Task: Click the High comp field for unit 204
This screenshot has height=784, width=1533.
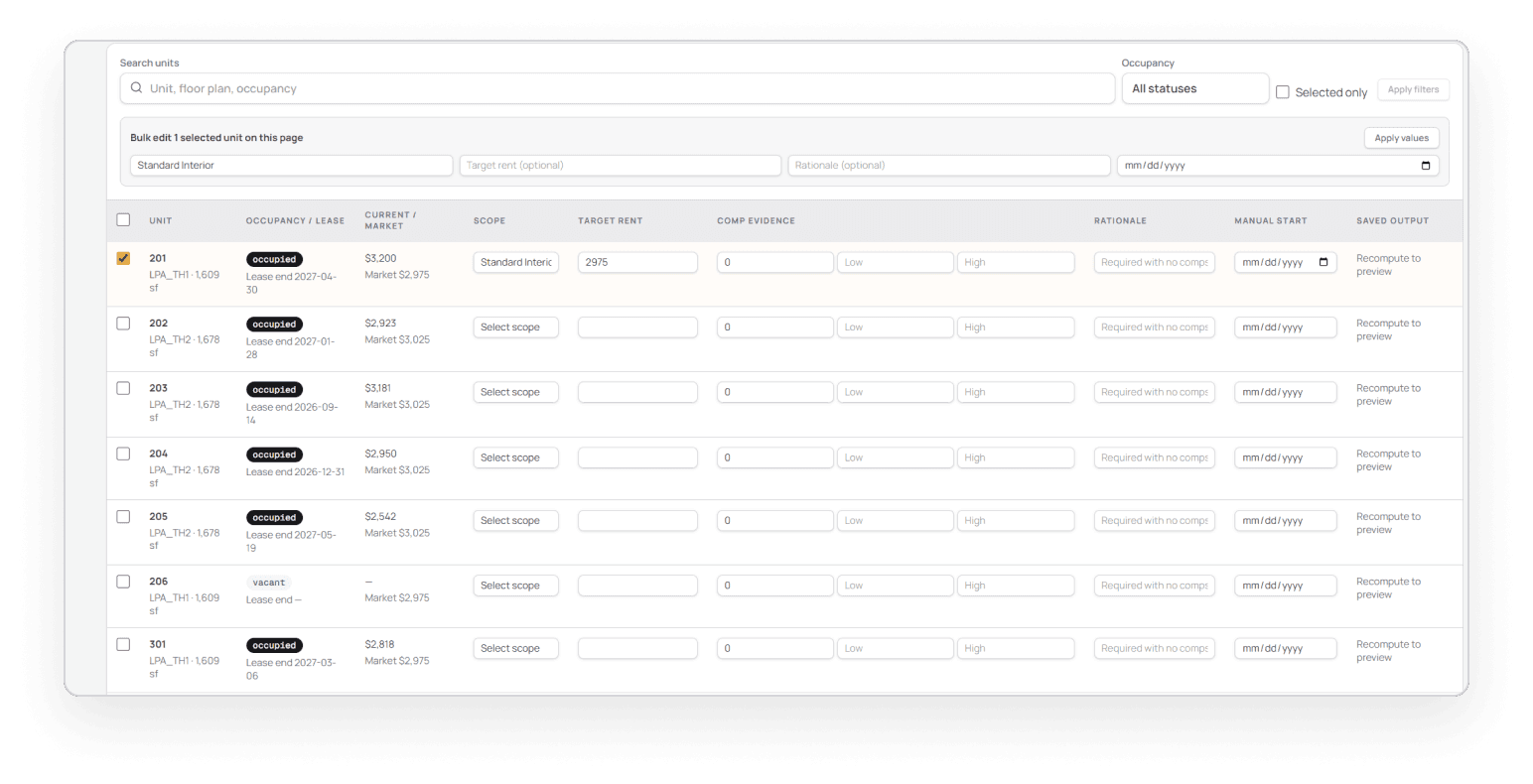Action: (x=1016, y=458)
